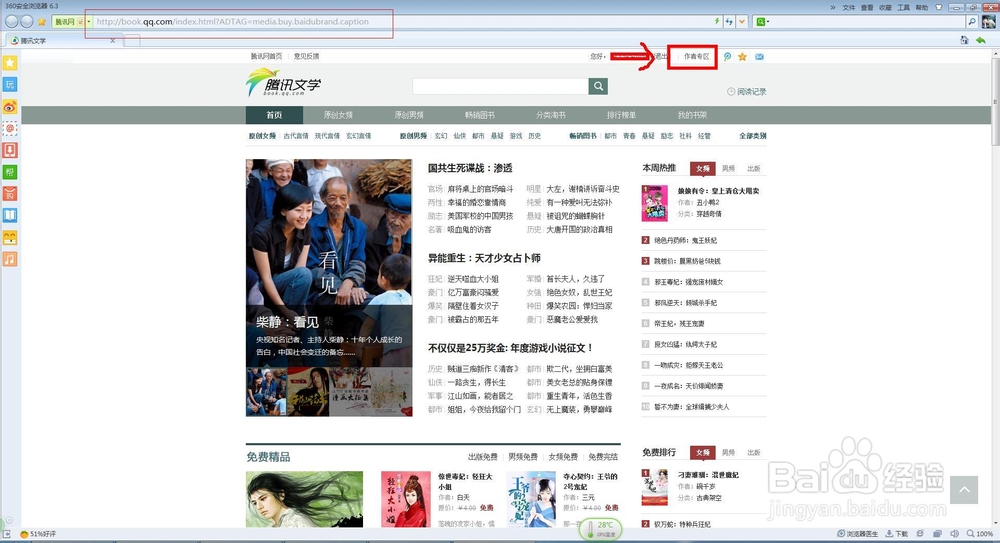Go to the 畅销图书 navigation tab

point(480,115)
